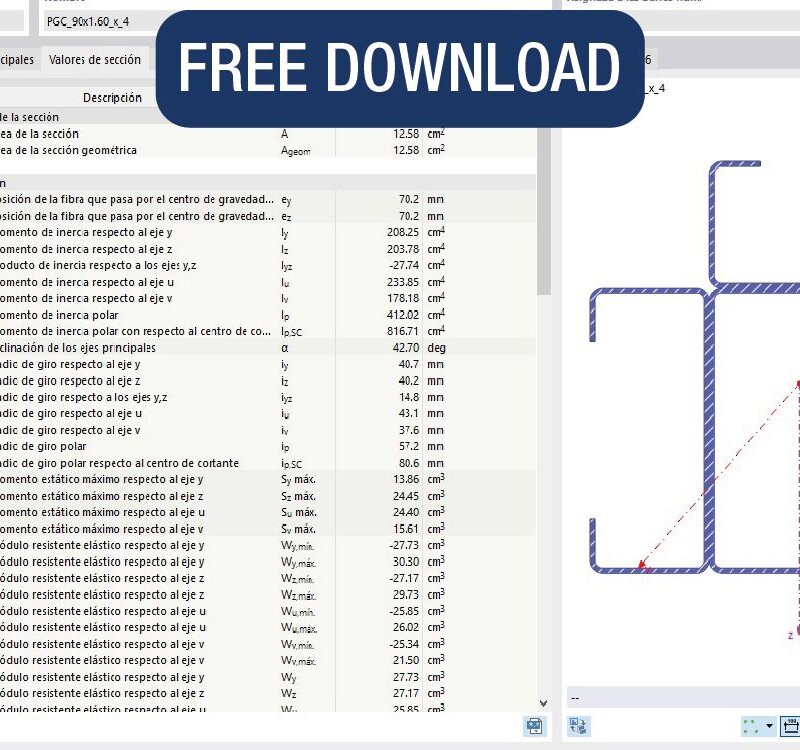
Task: Select the Sy máx. value 13.86
Action: click(x=406, y=480)
